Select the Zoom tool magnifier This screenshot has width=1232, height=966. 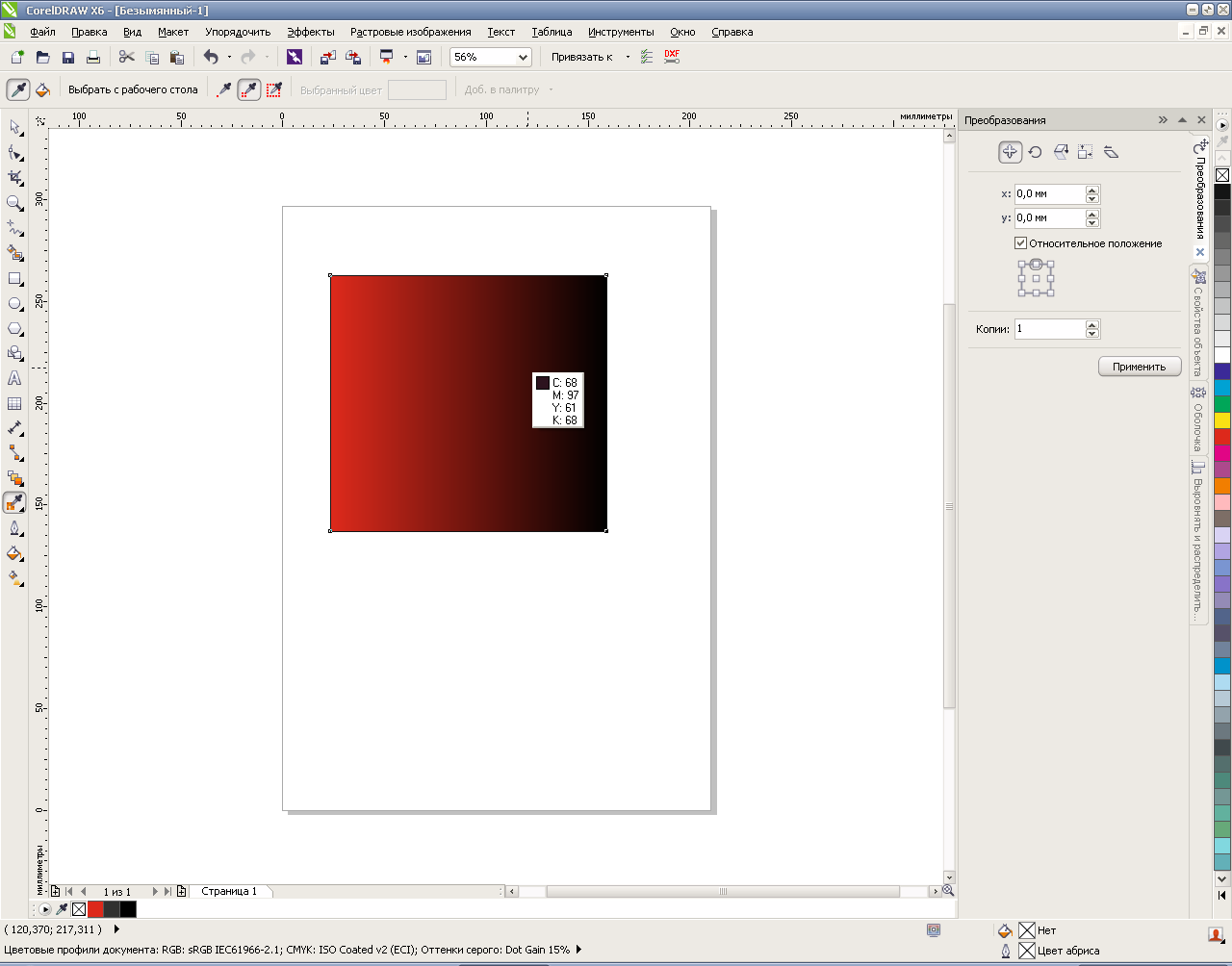(x=14, y=203)
